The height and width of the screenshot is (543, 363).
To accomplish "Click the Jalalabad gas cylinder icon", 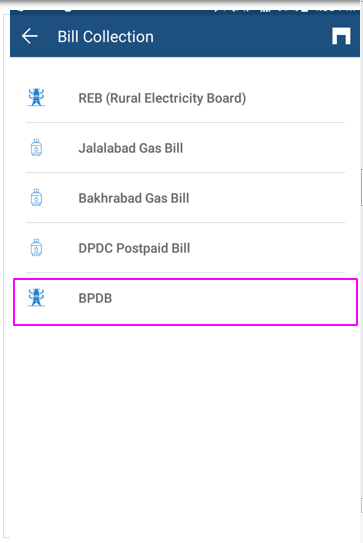I will pos(36,148).
